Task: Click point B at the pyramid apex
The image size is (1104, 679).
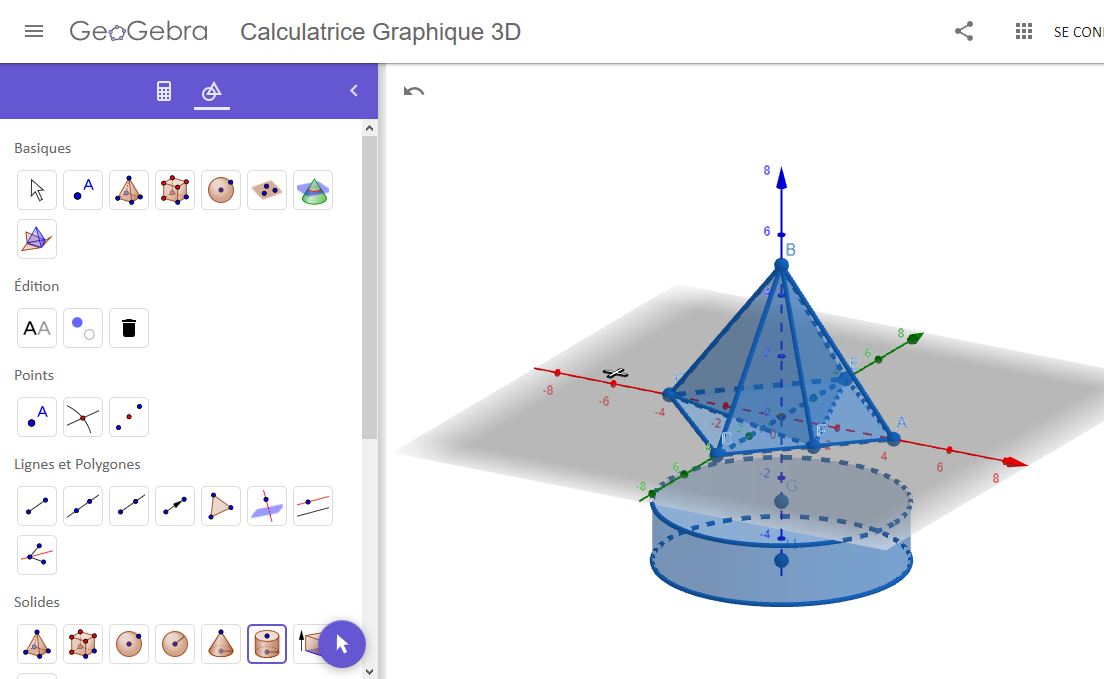Action: [782, 265]
